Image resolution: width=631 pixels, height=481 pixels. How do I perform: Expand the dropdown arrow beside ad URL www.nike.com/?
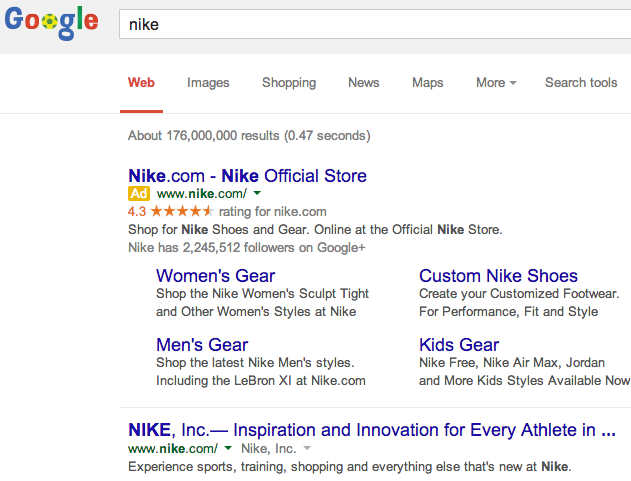pos(257,193)
